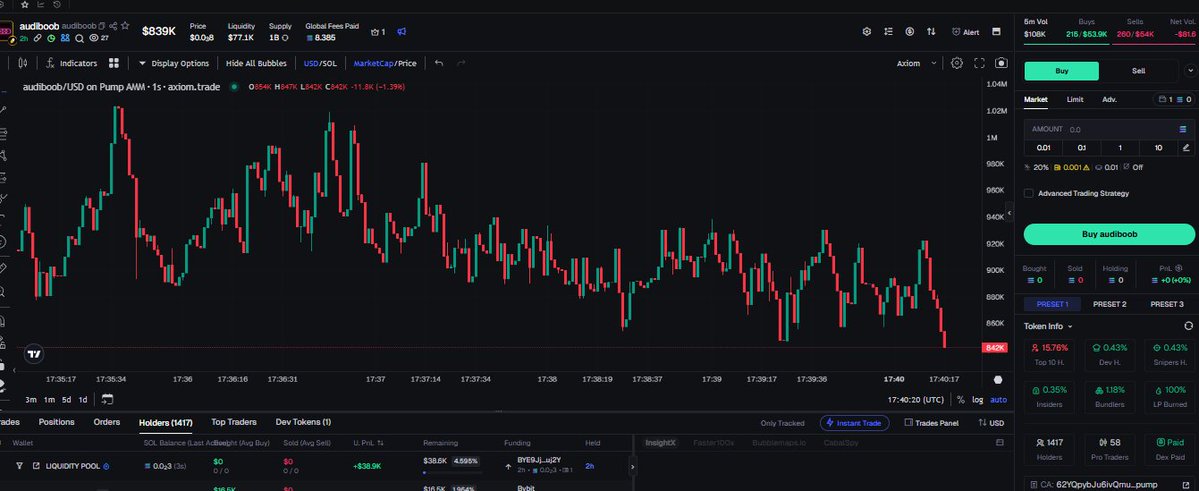This screenshot has width=1199, height=491.
Task: Toggle the panel layout icon beside Alert
Action: [x=996, y=32]
